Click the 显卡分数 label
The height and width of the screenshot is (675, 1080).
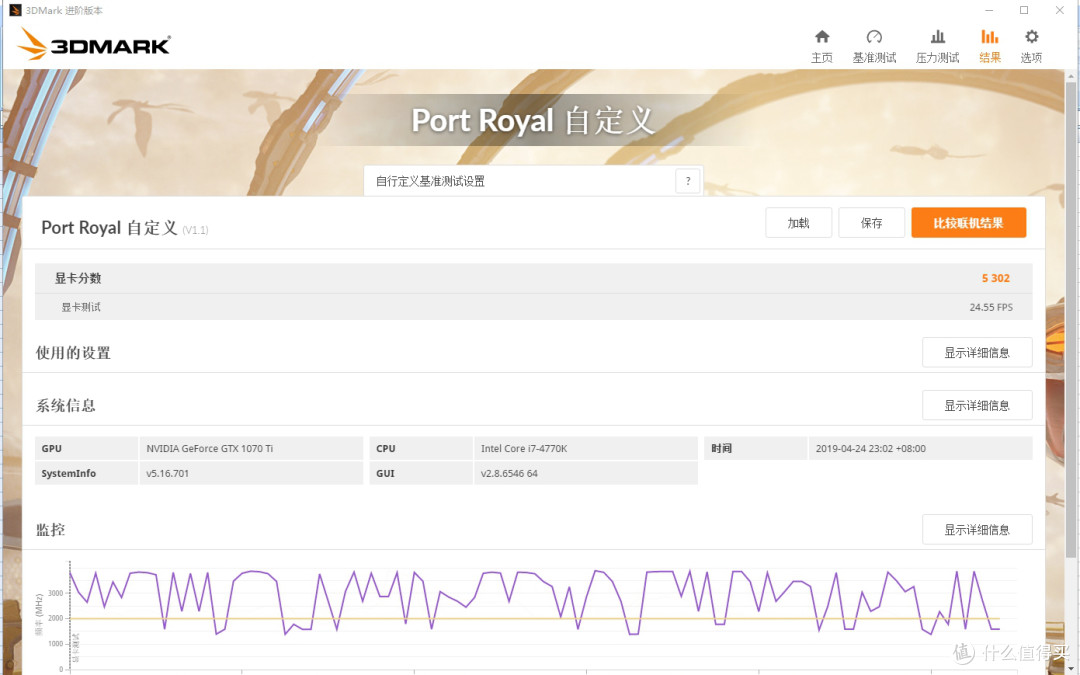78,278
